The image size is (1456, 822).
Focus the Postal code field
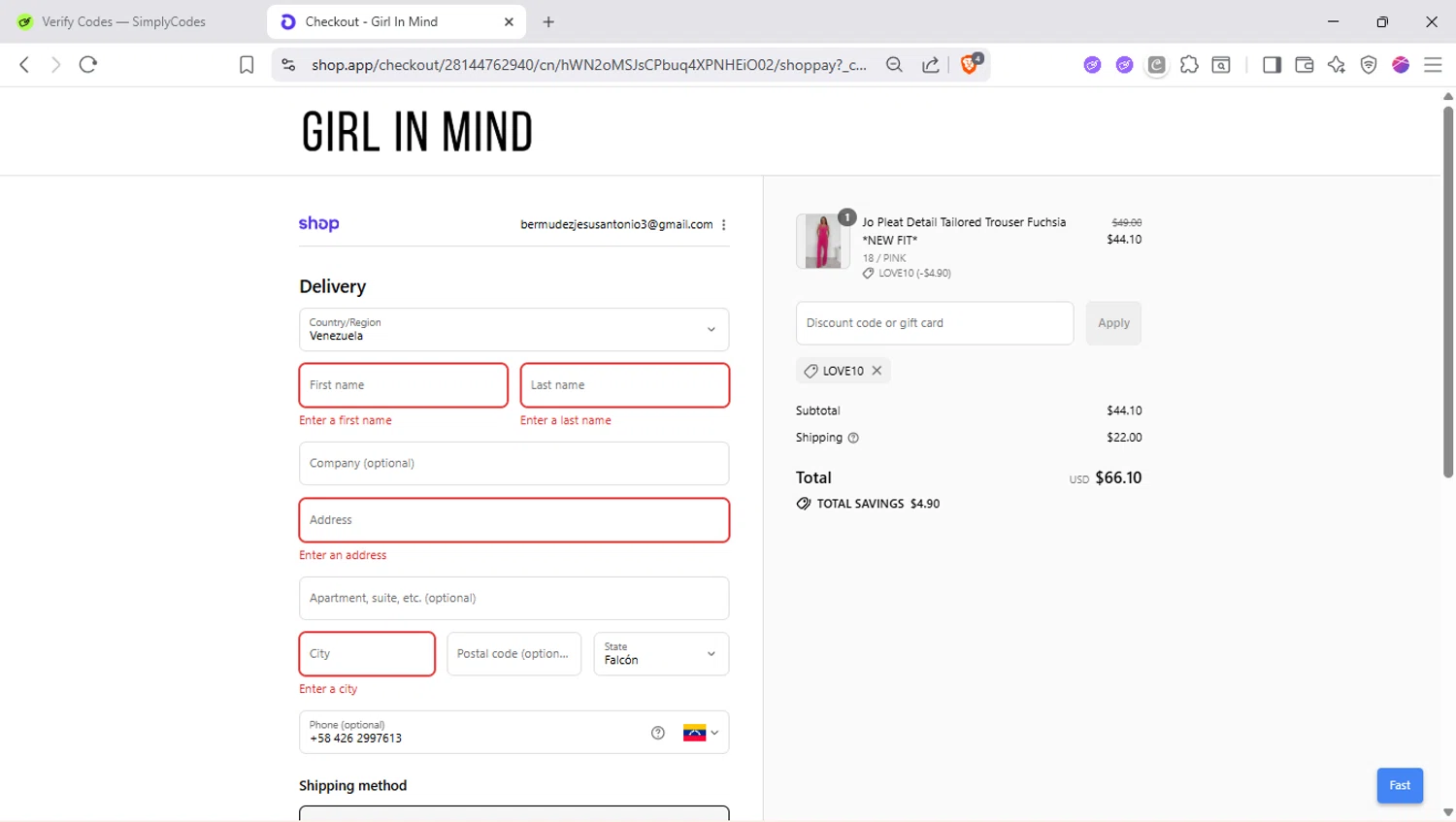513,653
